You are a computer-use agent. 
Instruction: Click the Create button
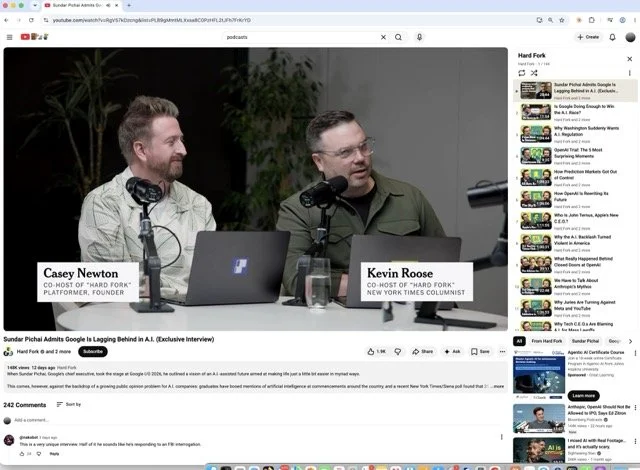tap(588, 37)
